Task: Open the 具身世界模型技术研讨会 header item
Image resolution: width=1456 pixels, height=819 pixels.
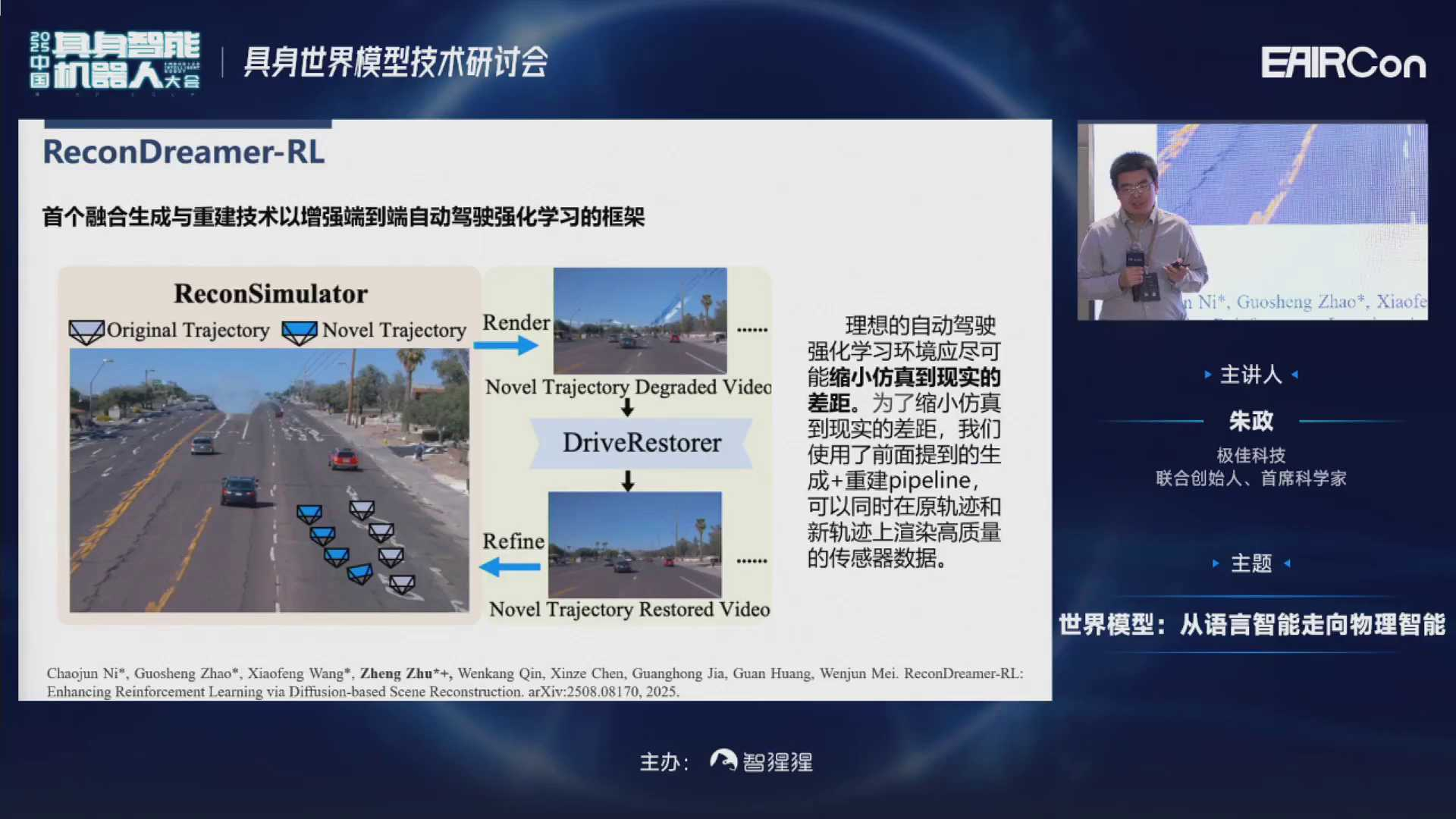Action: (395, 62)
